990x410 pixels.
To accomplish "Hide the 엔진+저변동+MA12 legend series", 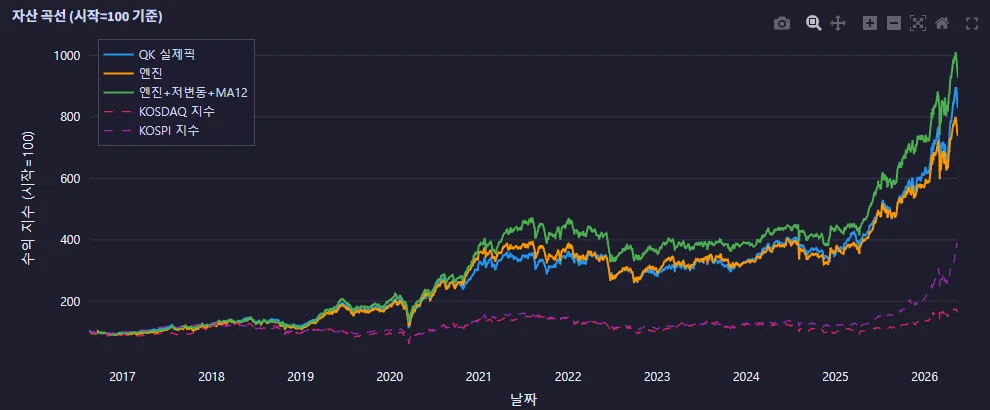I will click(174, 92).
